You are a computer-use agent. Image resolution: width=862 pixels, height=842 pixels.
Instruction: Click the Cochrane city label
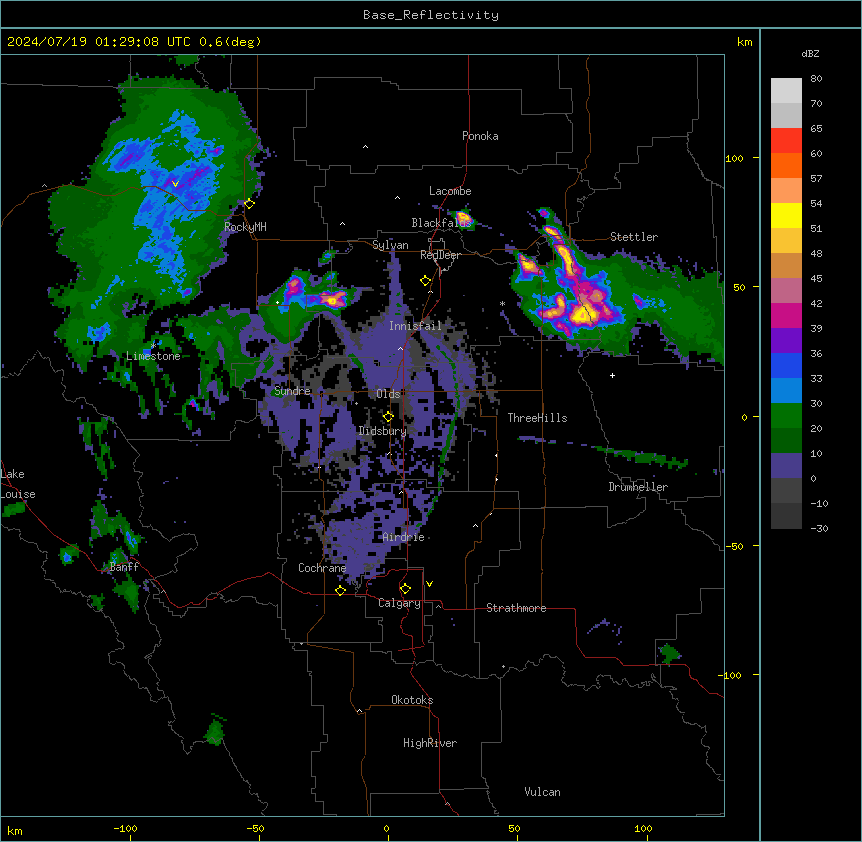click(322, 568)
